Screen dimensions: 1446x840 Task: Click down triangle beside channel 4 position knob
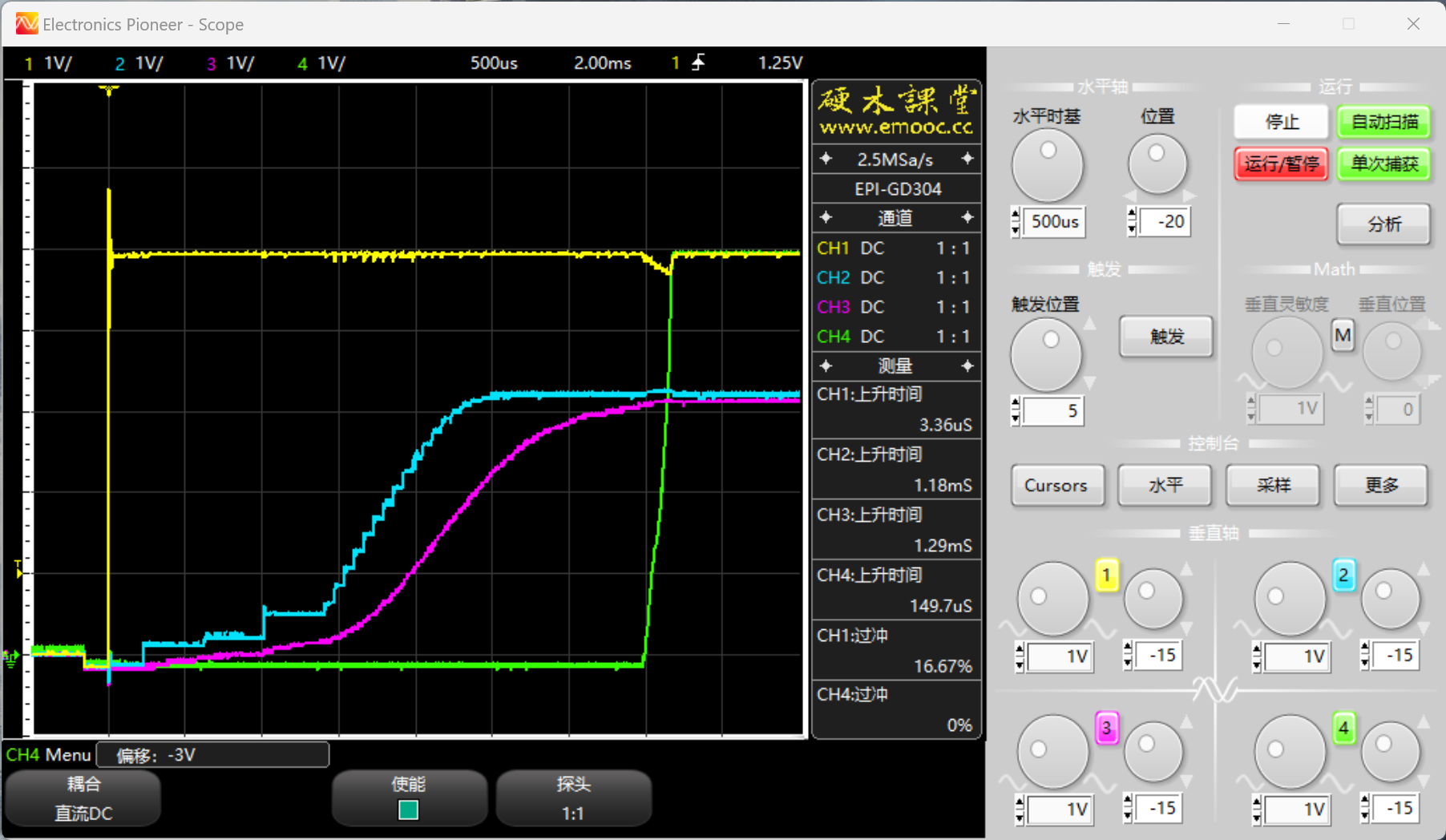pos(1424,780)
